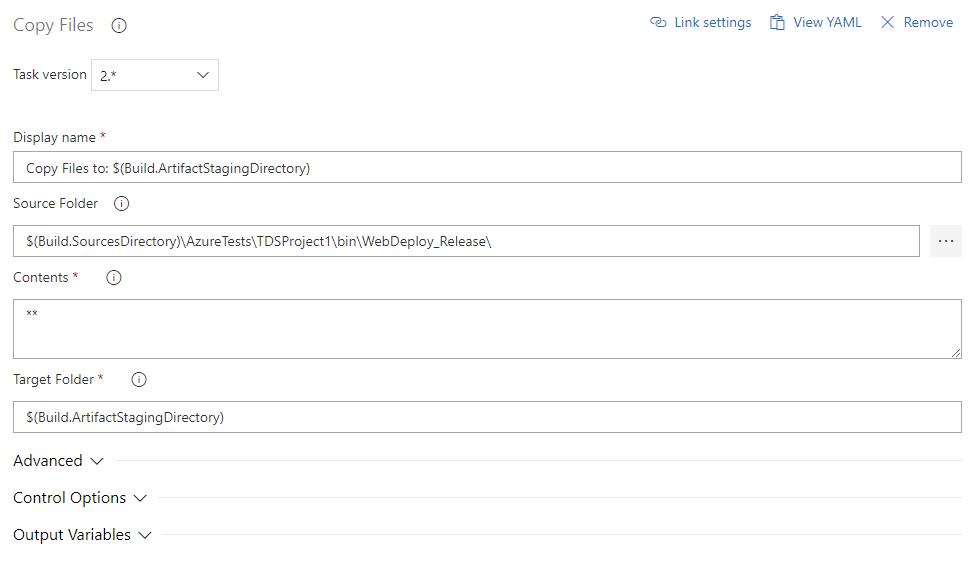Image resolution: width=976 pixels, height=566 pixels.
Task: Select the Target Folder input field
Action: pyautogui.click(x=487, y=417)
